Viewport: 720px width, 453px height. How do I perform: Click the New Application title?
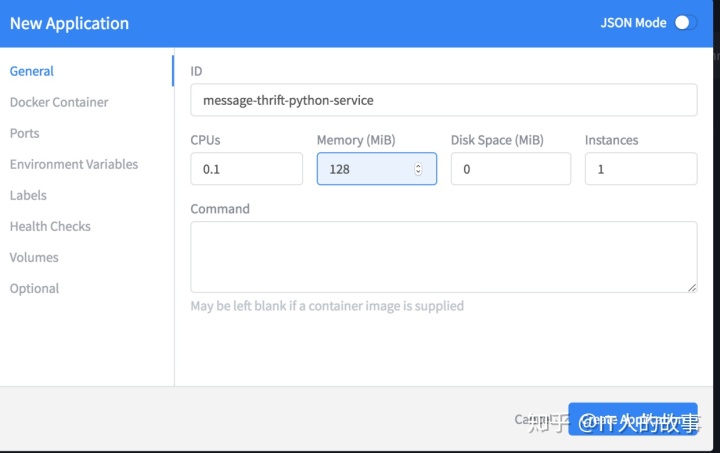tap(69, 23)
